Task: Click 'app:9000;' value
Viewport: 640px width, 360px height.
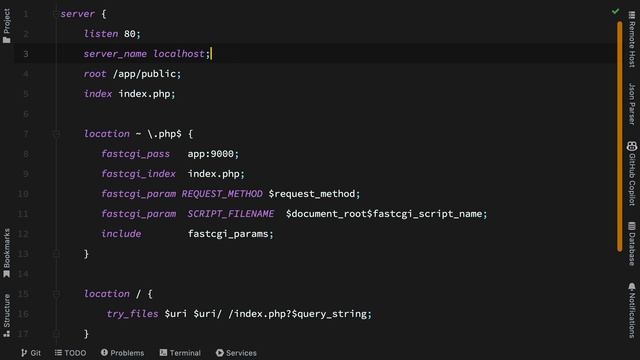Action: (213, 154)
